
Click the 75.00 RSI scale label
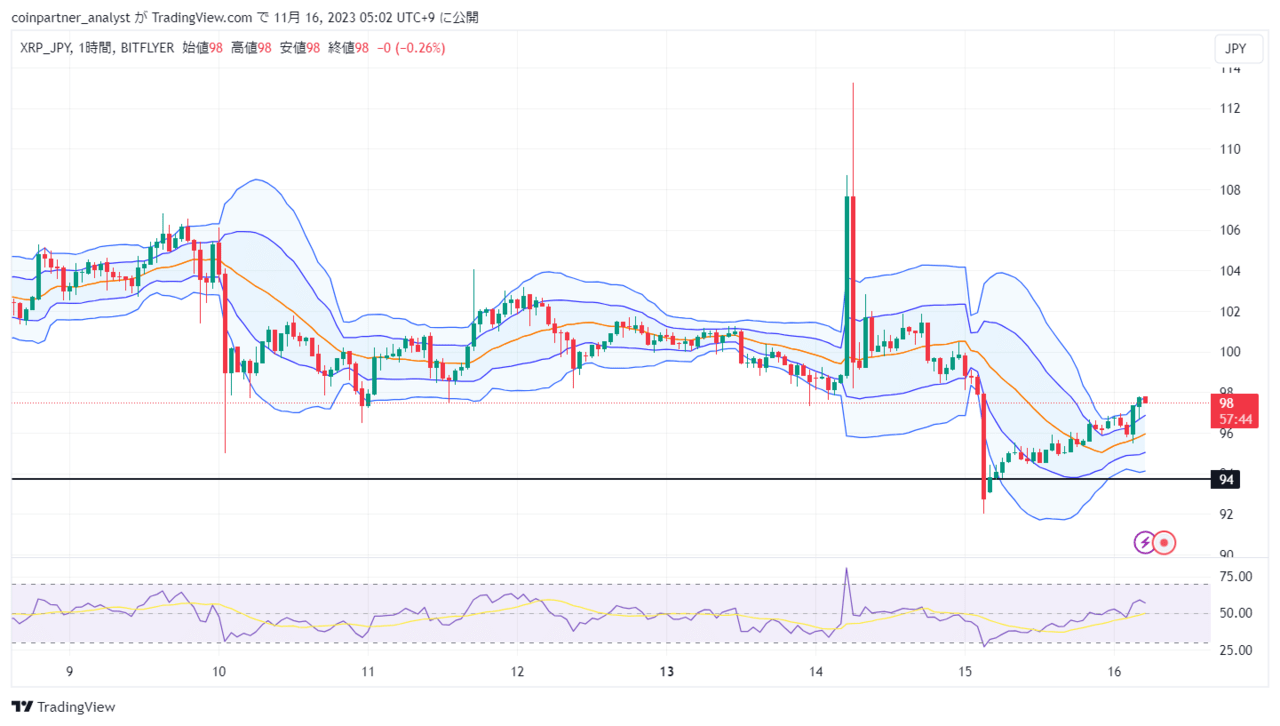(x=1236, y=576)
